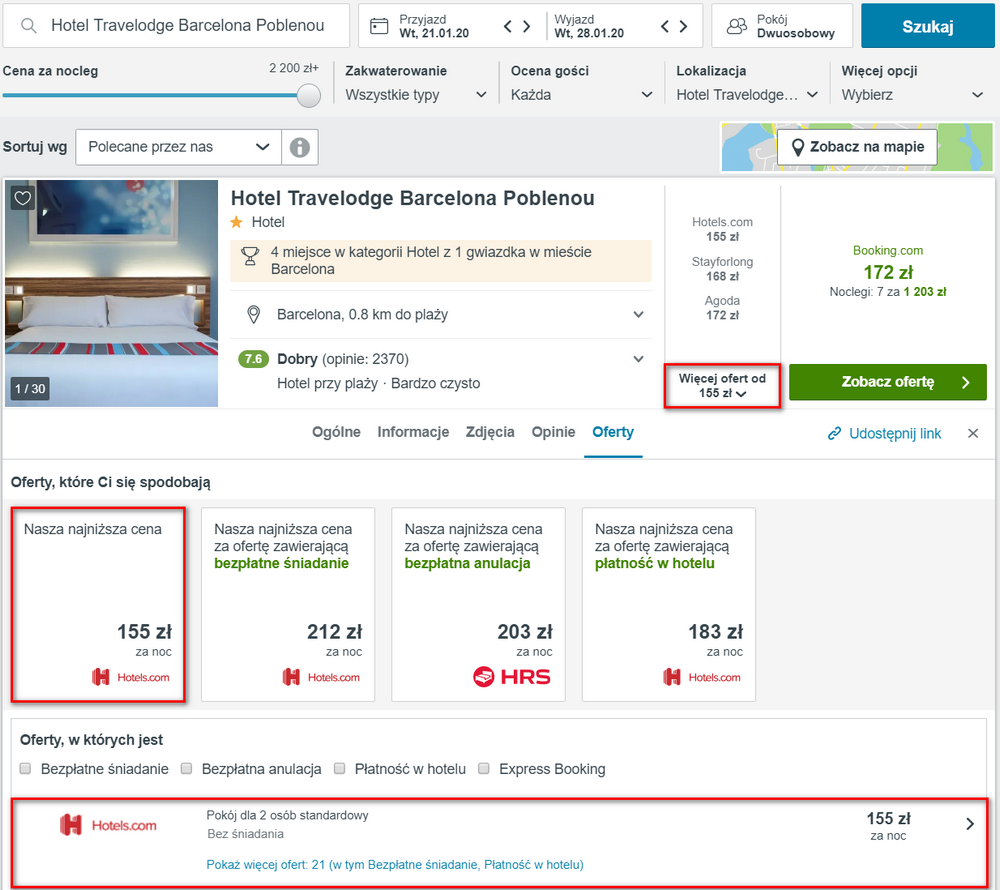Select the free breakfast 212 zł card
1000x890 pixels.
click(288, 604)
